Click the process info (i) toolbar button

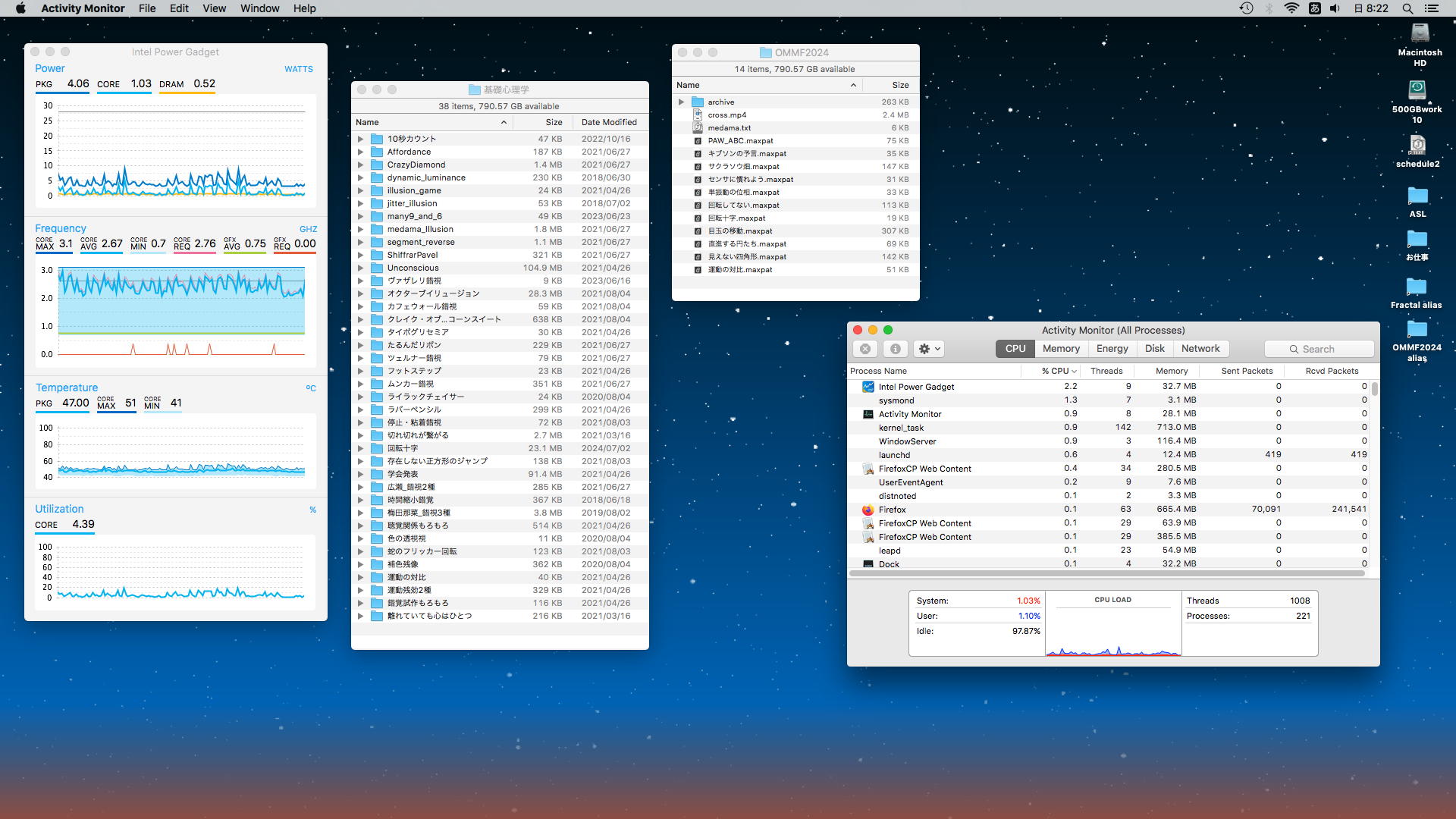[x=895, y=349]
